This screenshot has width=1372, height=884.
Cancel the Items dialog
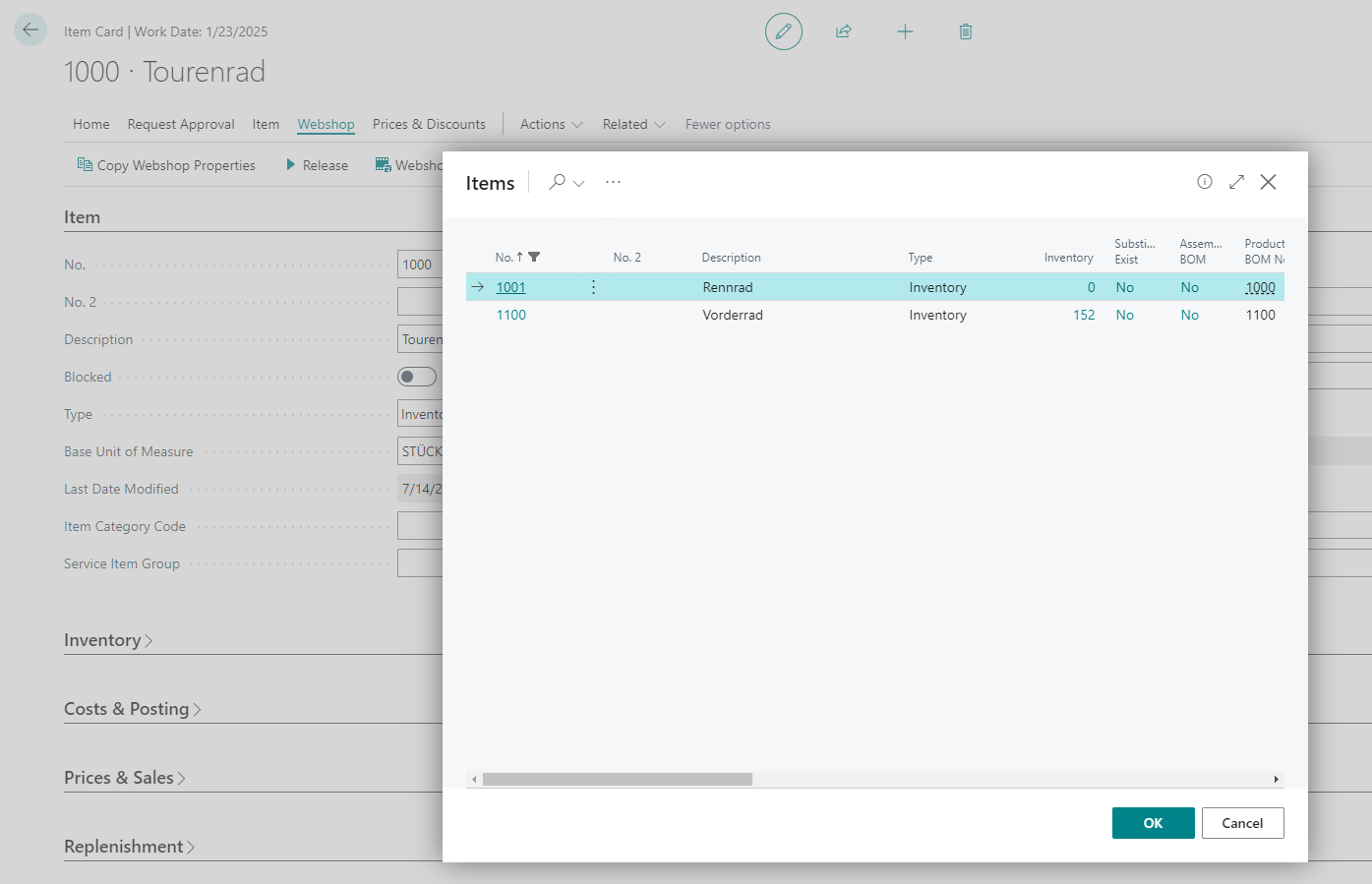point(1242,823)
